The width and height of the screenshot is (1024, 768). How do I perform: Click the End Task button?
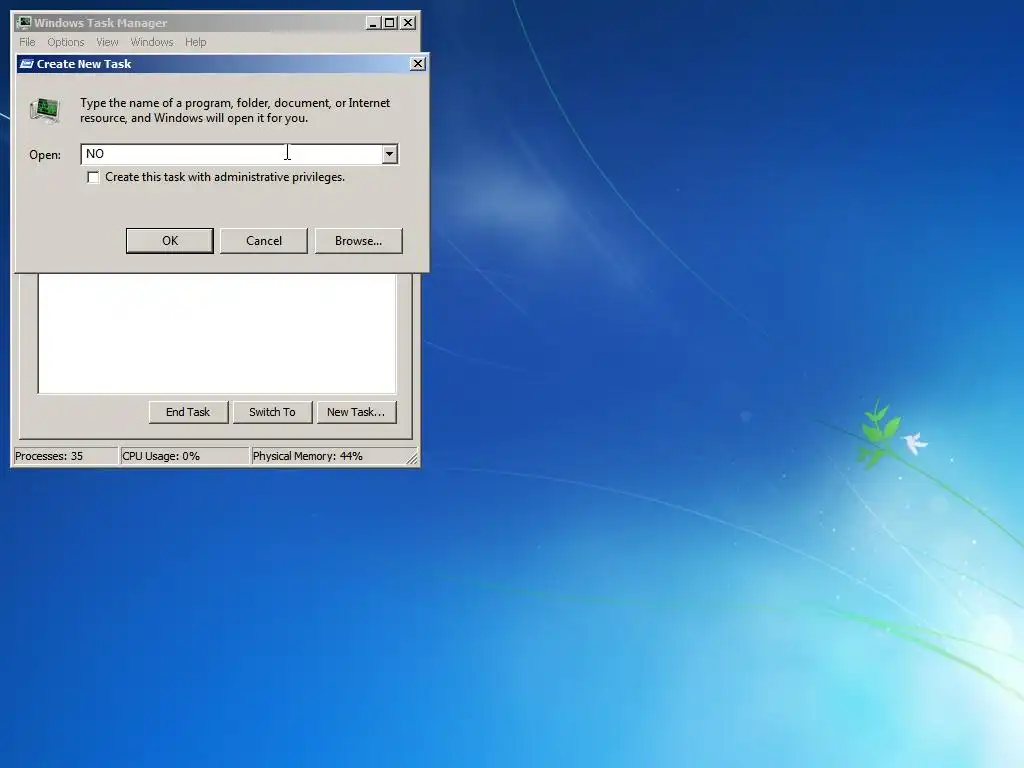[x=188, y=412]
